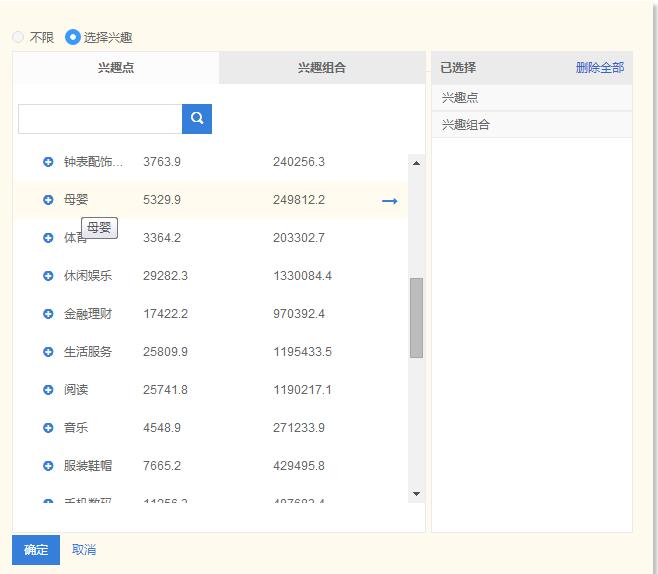Click the 生活服务 label
This screenshot has width=658, height=574.
[88, 352]
